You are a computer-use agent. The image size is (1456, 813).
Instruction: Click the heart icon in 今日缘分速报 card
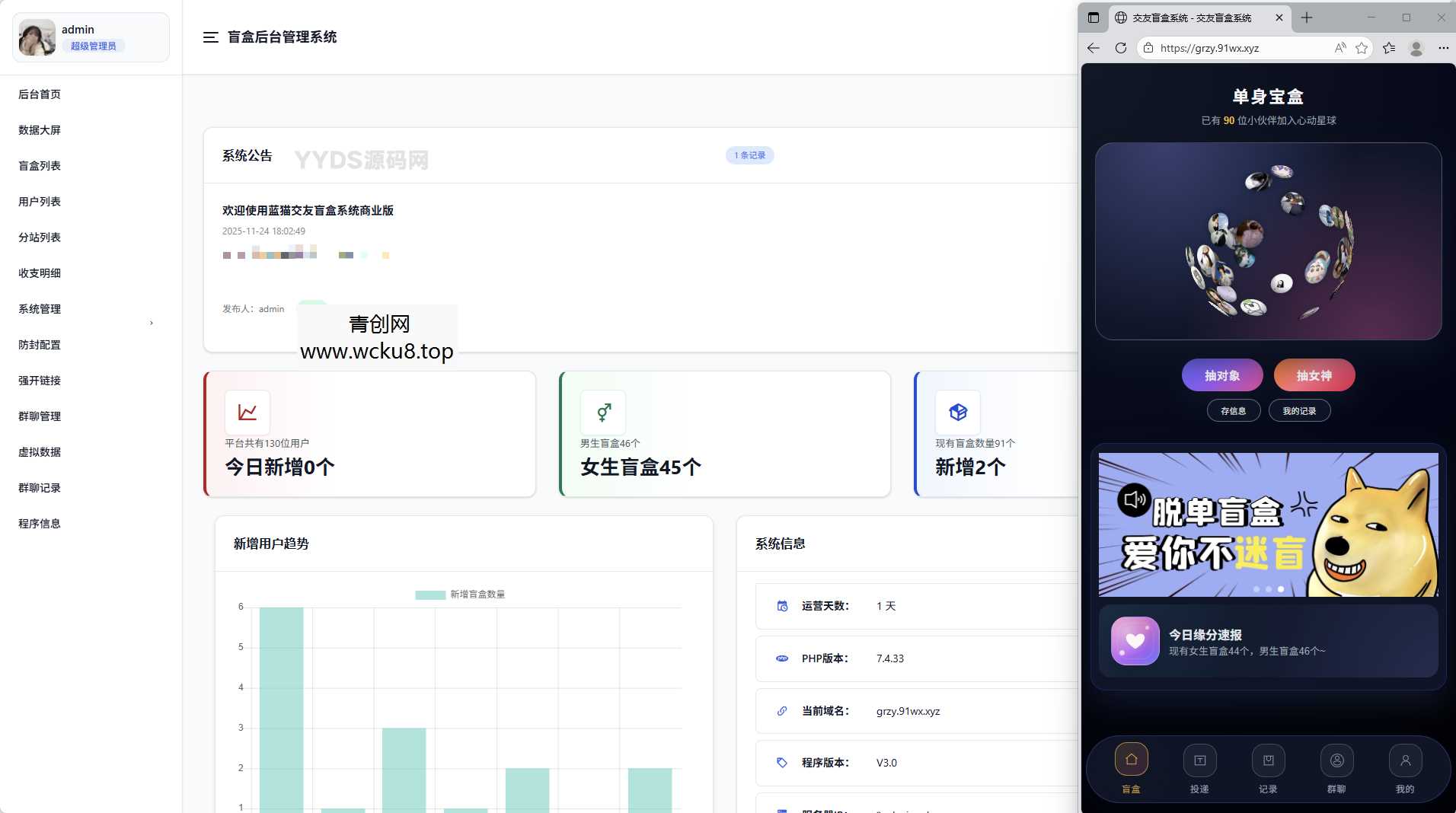click(1134, 640)
